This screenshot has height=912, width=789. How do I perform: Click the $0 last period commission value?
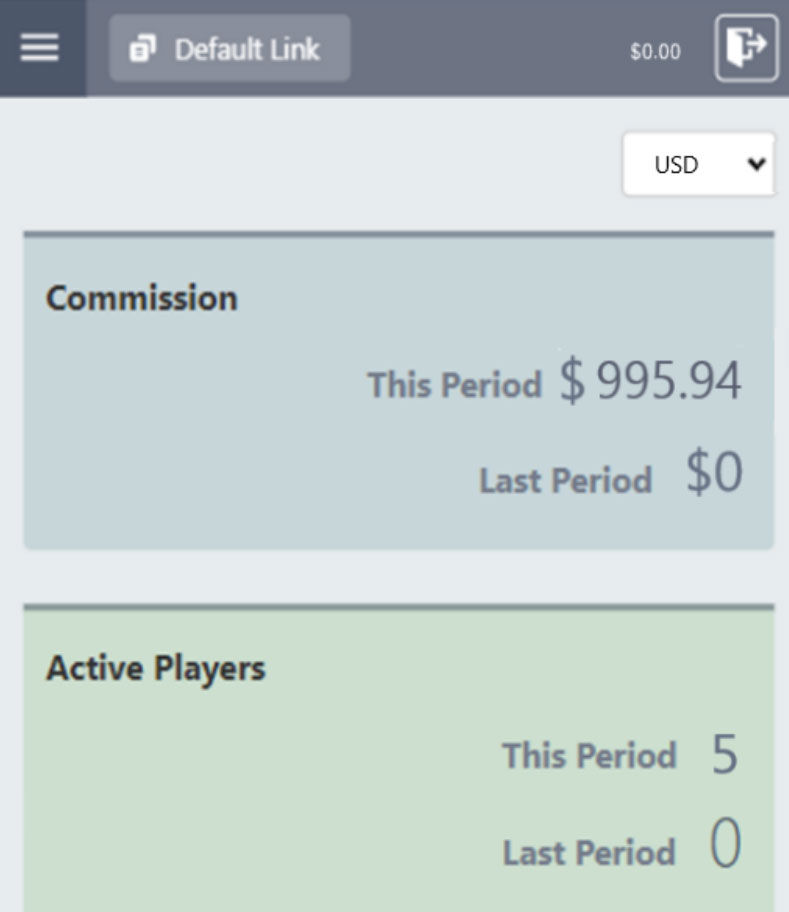pyautogui.click(x=714, y=474)
